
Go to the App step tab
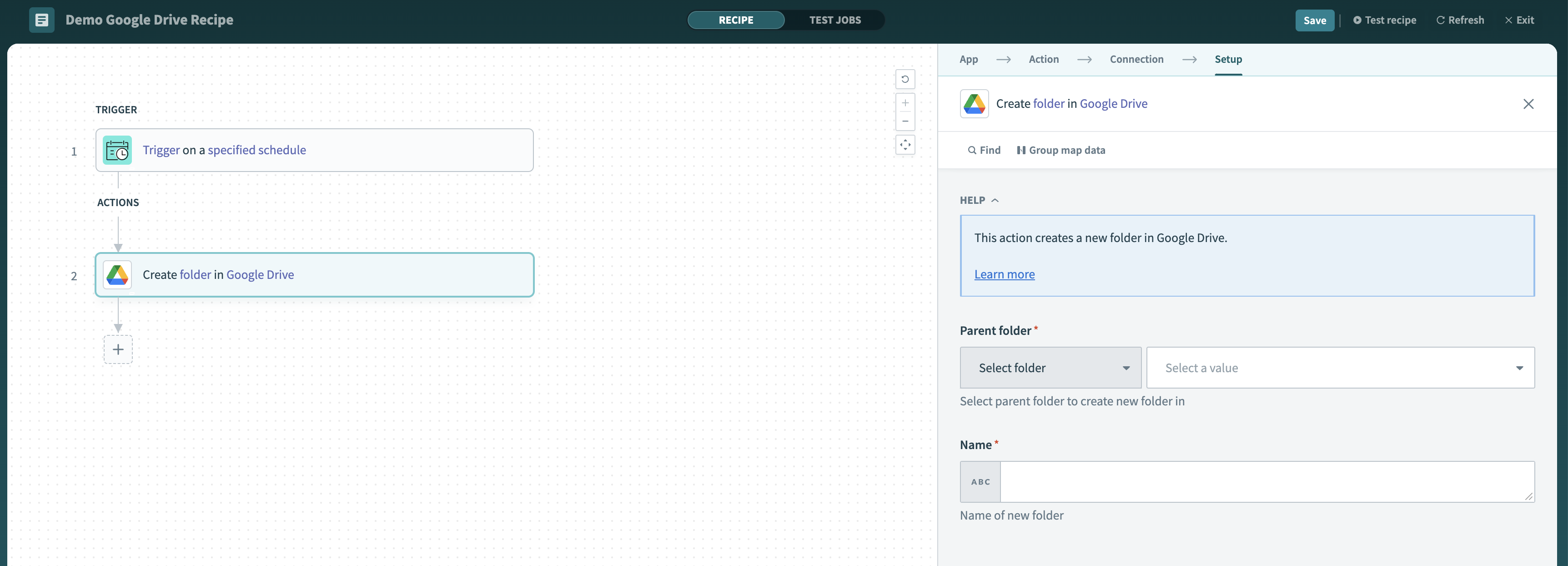click(x=969, y=59)
